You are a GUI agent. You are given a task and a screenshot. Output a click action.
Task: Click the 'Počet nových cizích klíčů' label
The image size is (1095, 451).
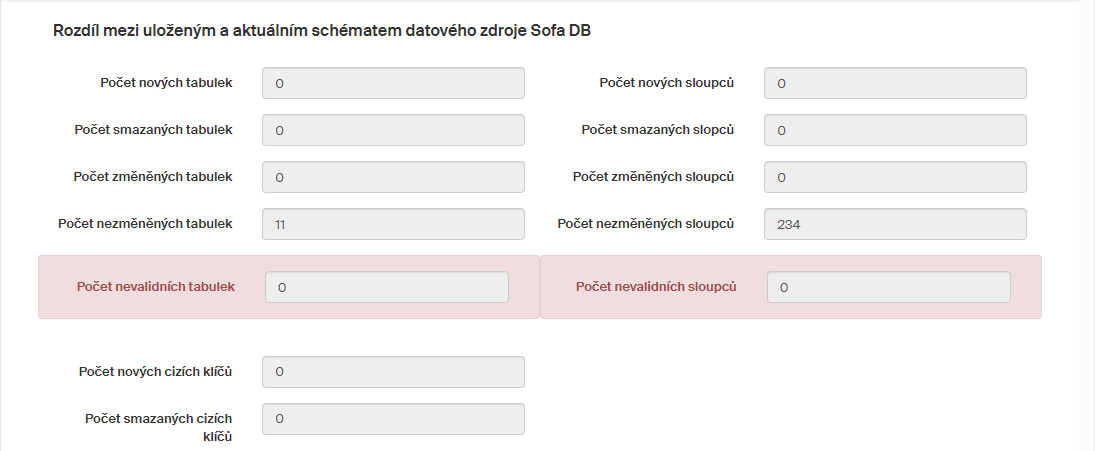(x=155, y=372)
